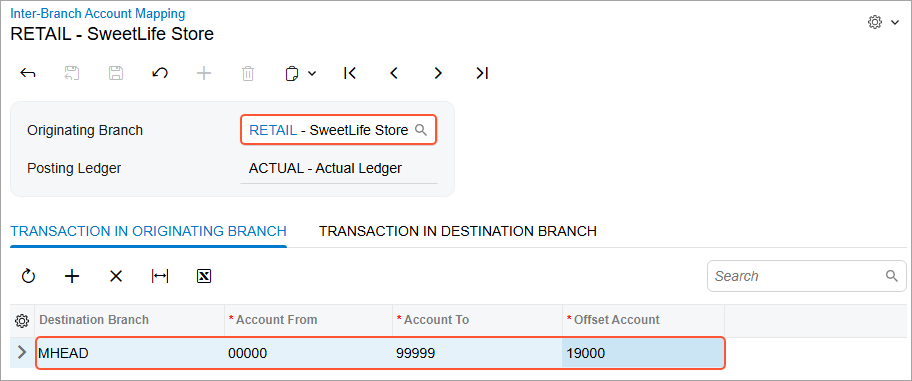Click the back arrow toolbar icon
This screenshot has width=912, height=381.
point(27,73)
